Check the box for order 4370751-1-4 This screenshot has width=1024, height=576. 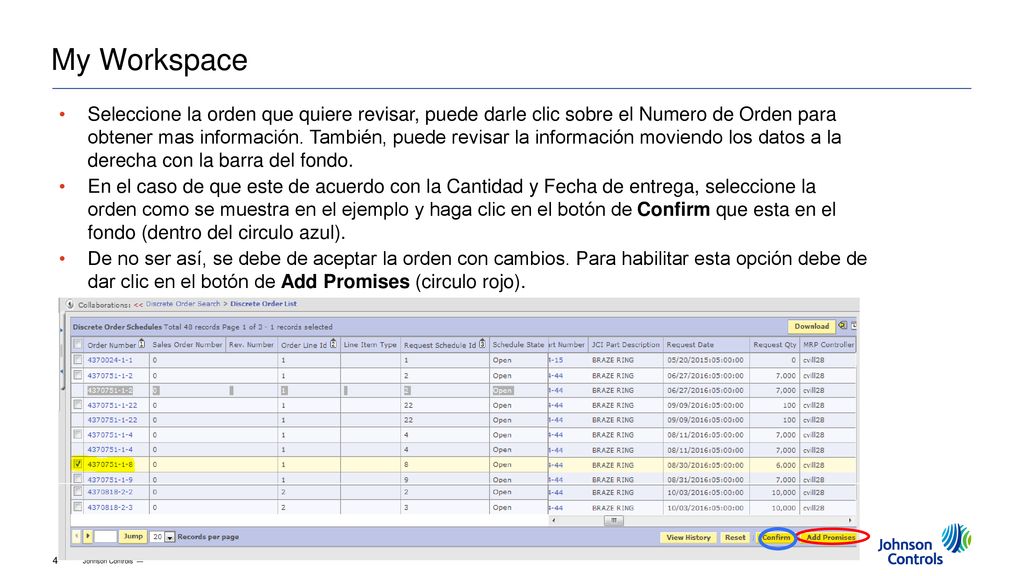pos(78,434)
